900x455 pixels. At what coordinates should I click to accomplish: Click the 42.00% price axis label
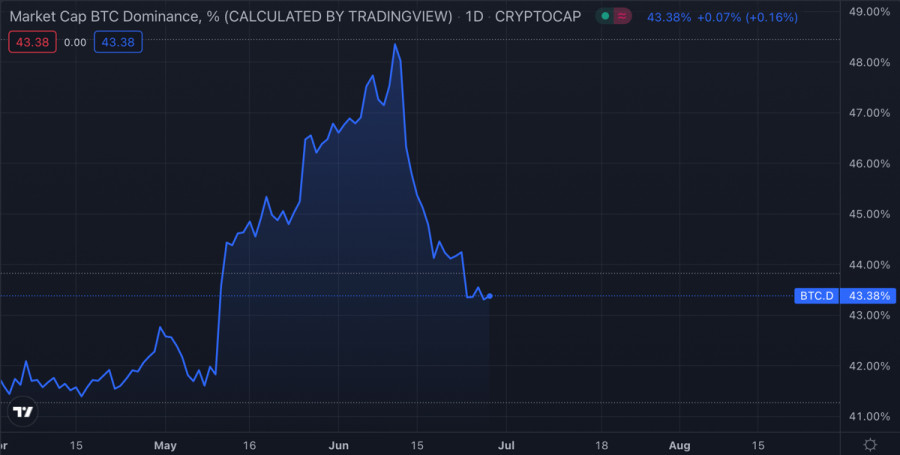[x=869, y=365]
